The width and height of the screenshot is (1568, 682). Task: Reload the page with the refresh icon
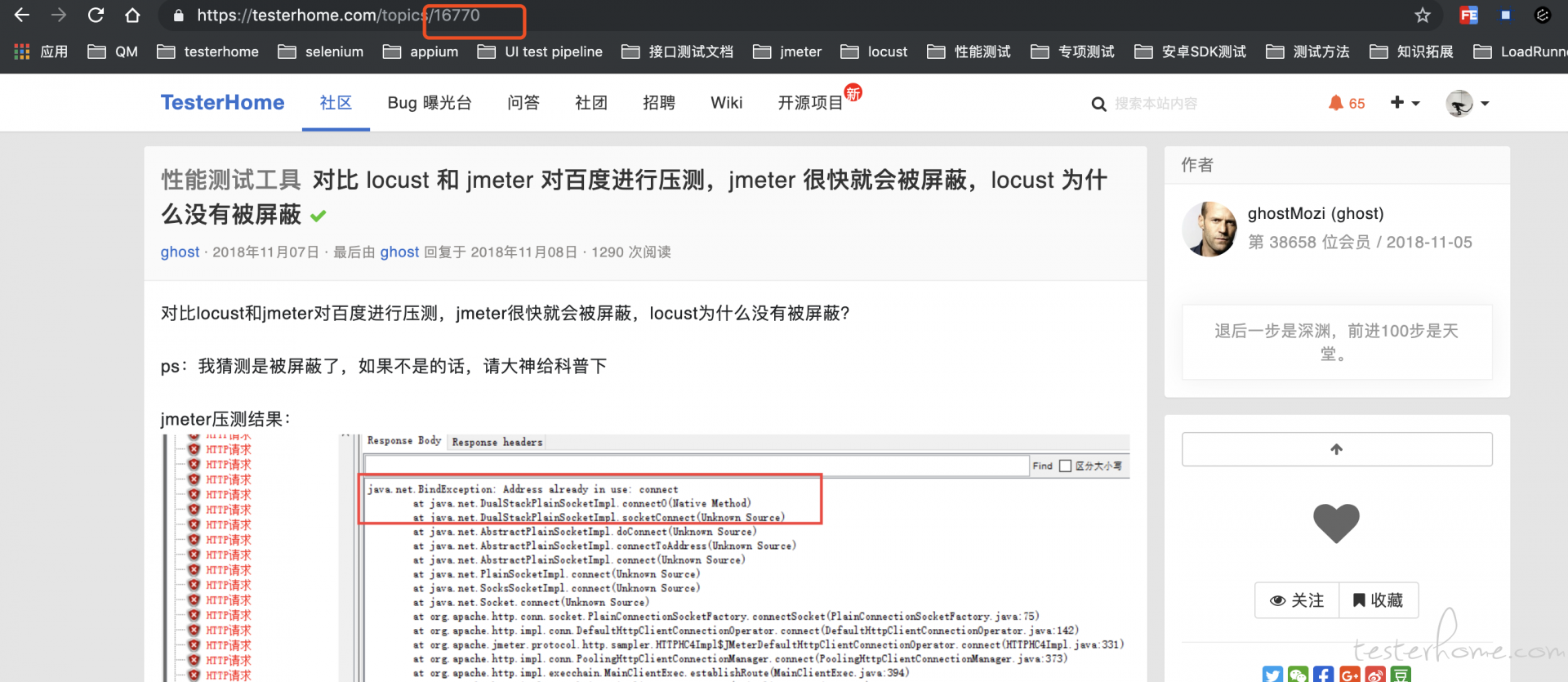pyautogui.click(x=96, y=15)
